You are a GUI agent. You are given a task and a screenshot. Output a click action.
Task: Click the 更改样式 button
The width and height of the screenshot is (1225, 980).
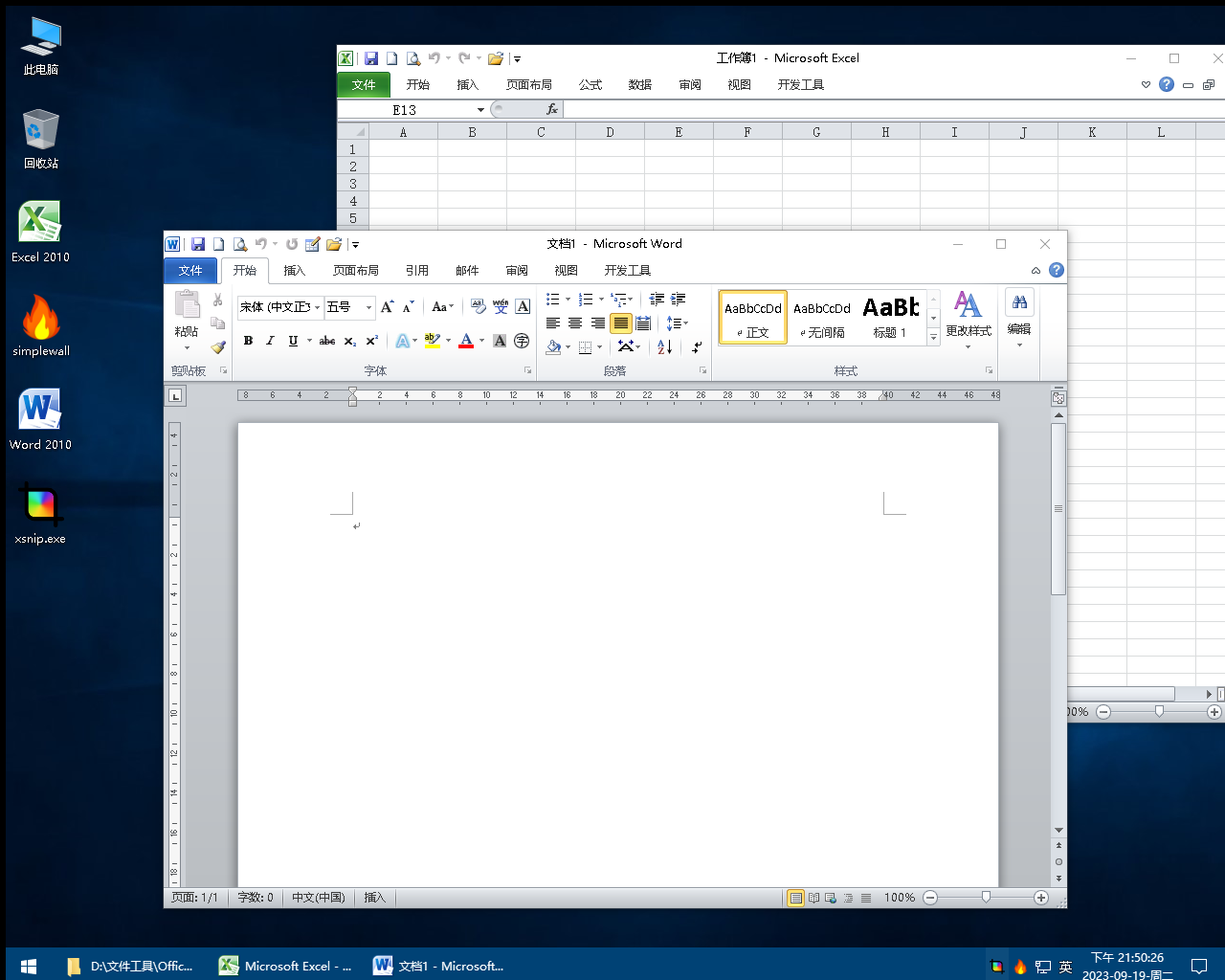click(969, 320)
